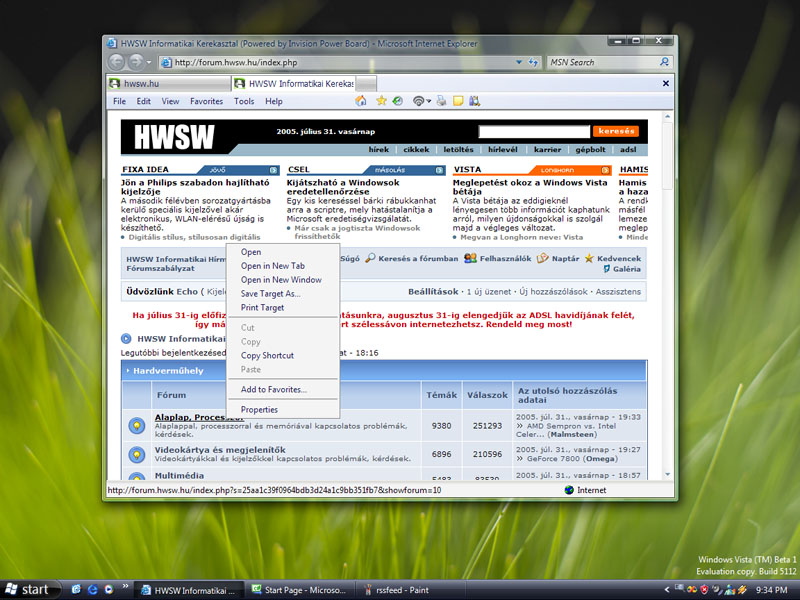Choose Open in New Window

click(x=284, y=280)
